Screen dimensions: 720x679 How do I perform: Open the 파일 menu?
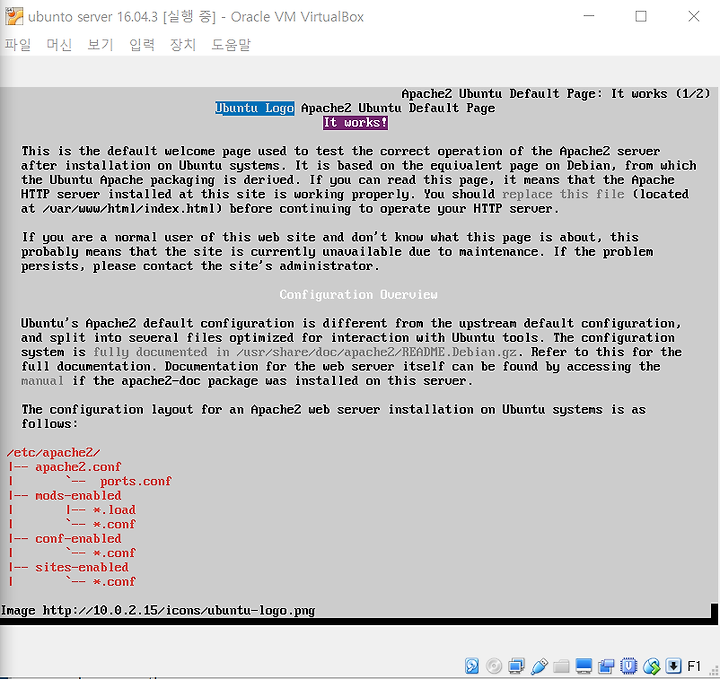[x=18, y=45]
